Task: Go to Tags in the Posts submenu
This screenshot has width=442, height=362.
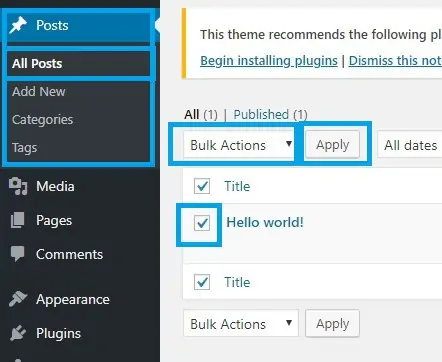Action: (x=24, y=148)
